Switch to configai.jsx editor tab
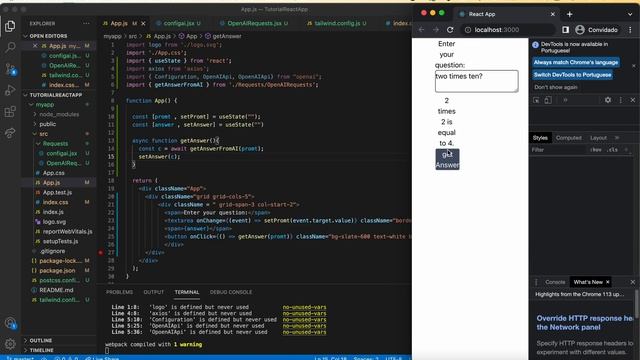 point(178,24)
